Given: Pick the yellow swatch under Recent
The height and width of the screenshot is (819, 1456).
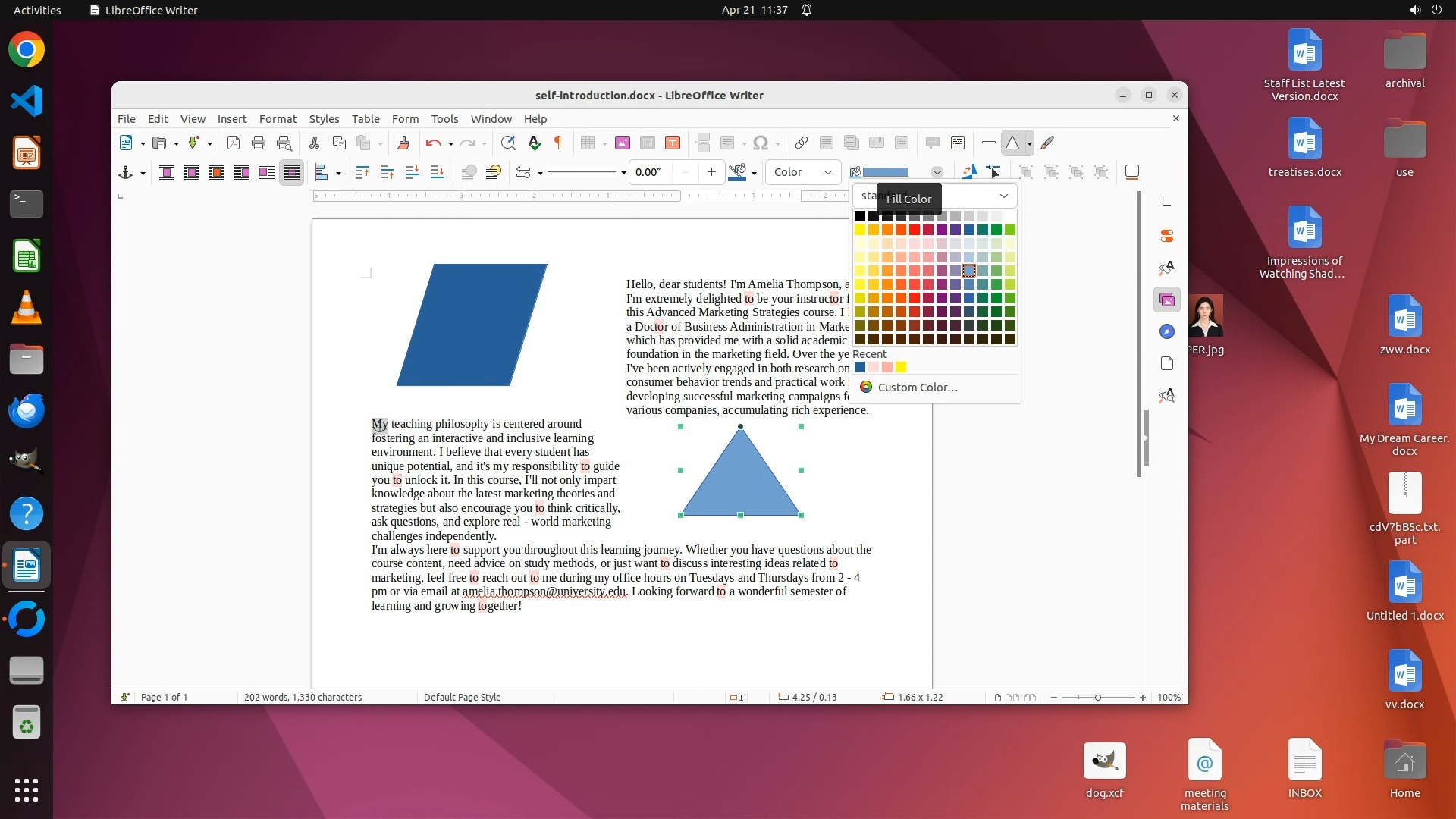Looking at the screenshot, I should pos(901,368).
